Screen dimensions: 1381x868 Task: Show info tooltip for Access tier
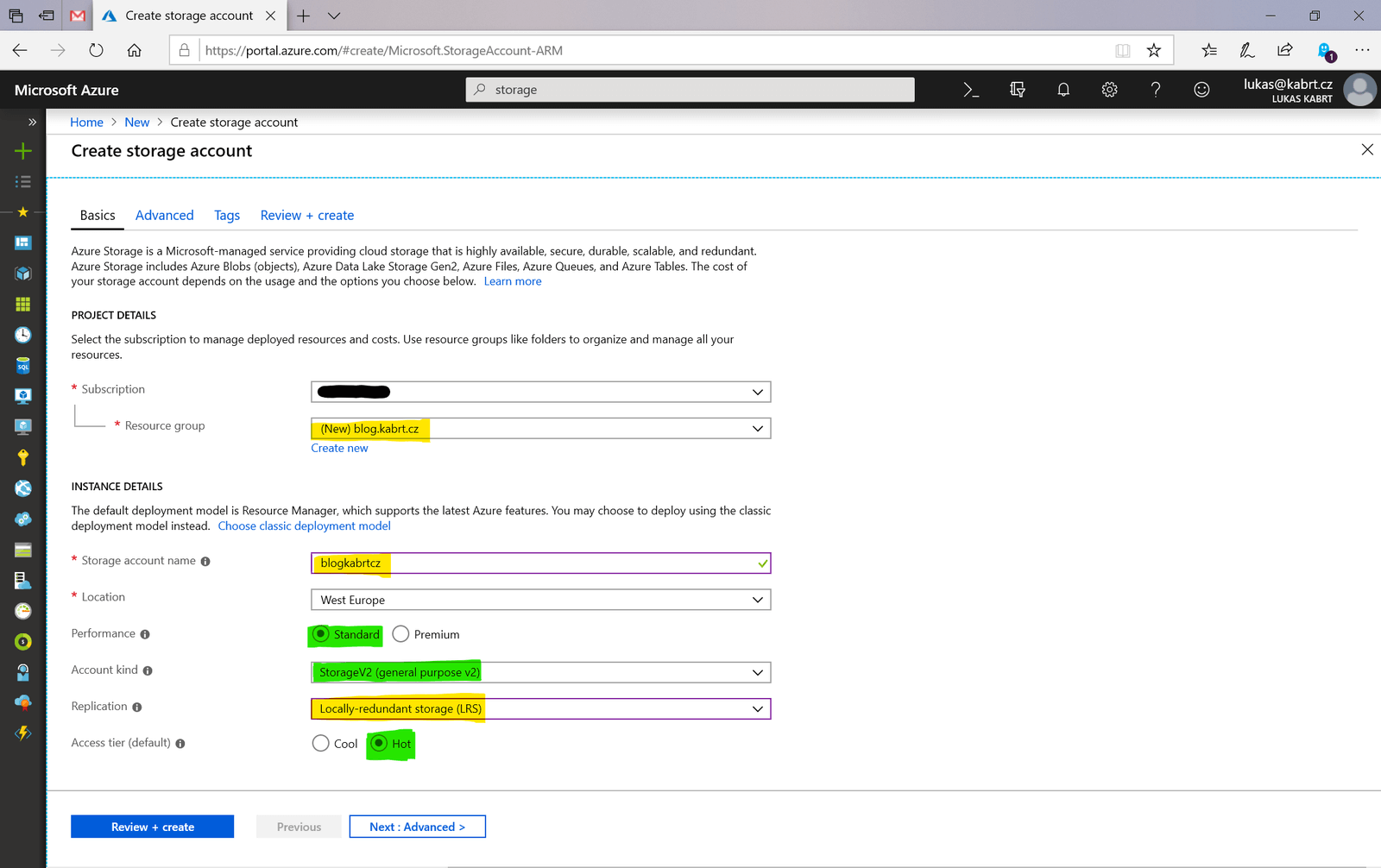(x=180, y=744)
